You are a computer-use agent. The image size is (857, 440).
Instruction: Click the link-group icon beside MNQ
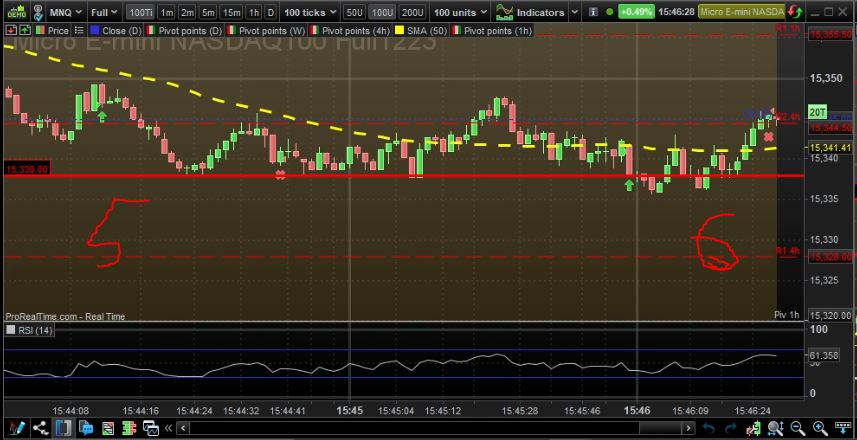[x=38, y=11]
